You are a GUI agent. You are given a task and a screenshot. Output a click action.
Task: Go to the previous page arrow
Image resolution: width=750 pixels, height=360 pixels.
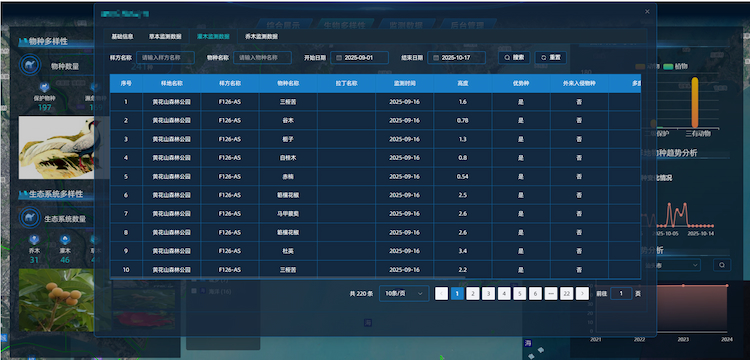click(441, 294)
